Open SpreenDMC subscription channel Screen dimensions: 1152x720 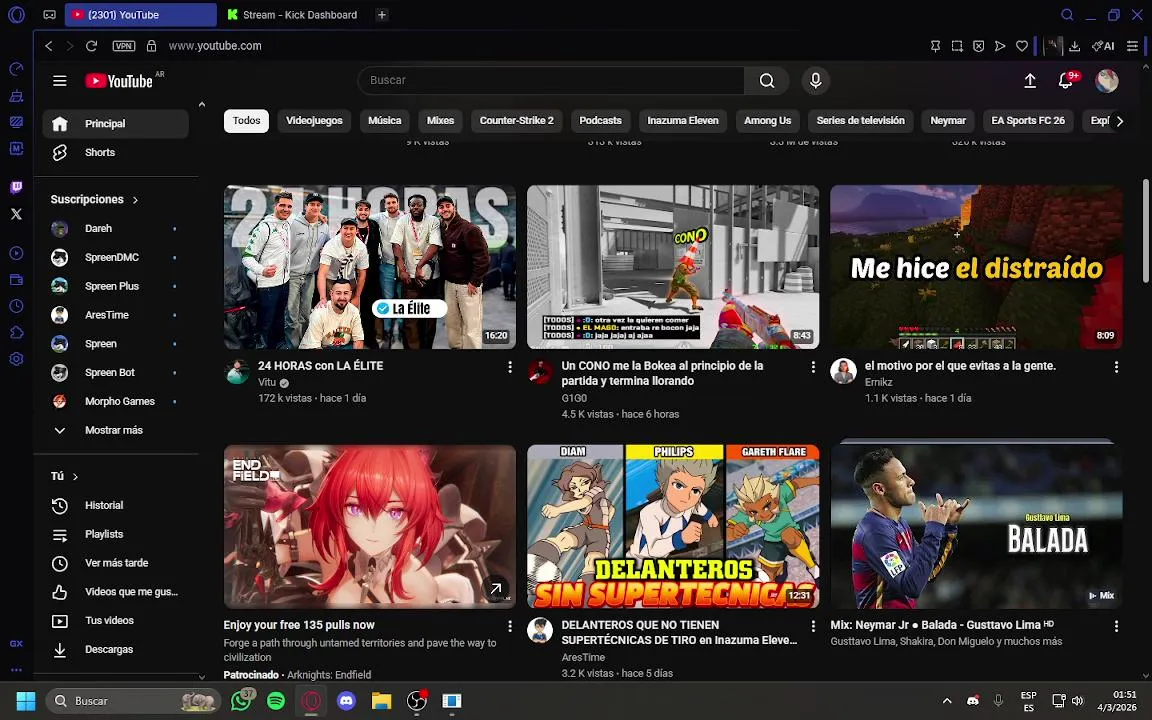[x=115, y=257]
